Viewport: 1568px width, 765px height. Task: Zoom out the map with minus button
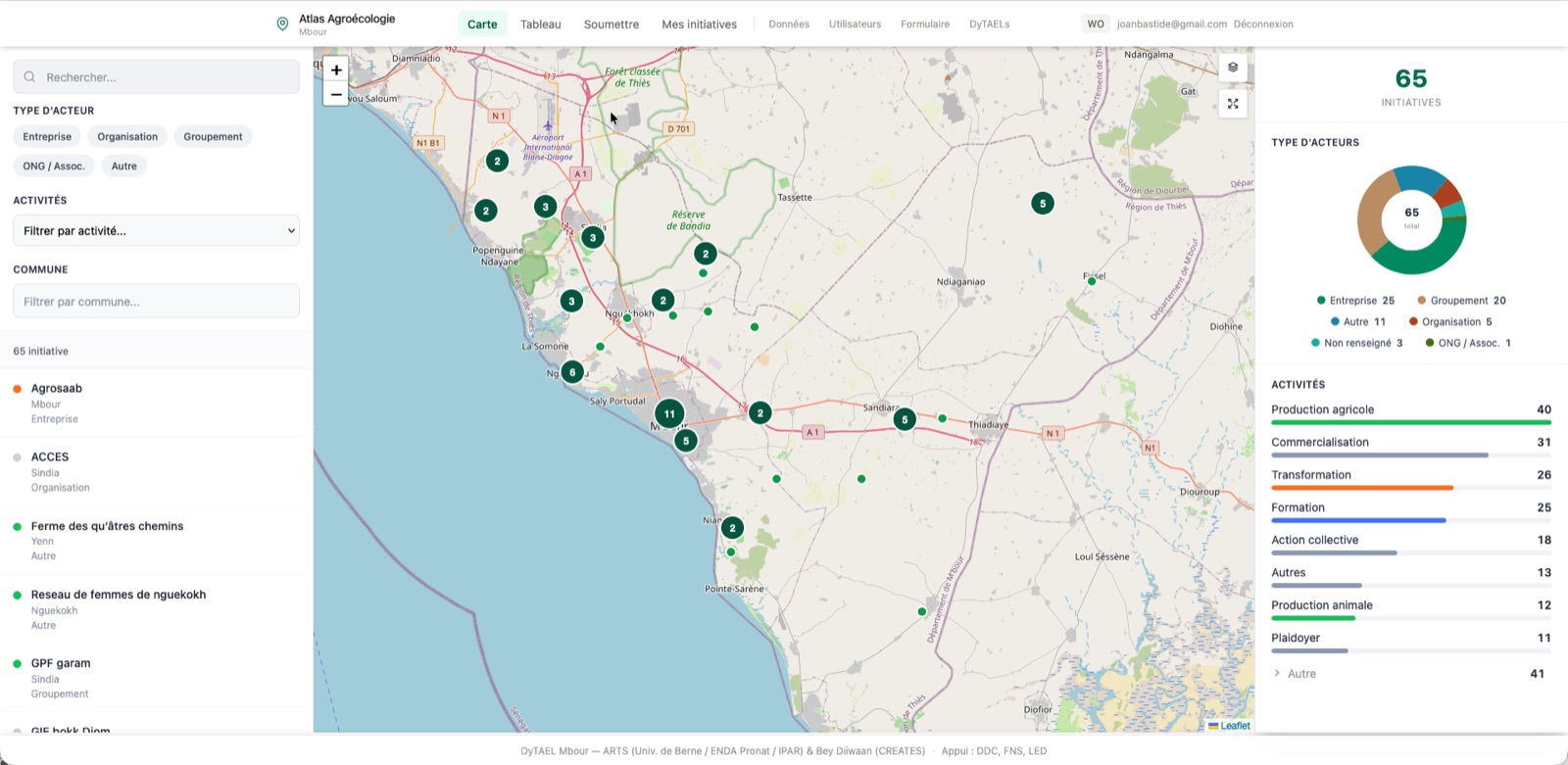click(x=336, y=95)
